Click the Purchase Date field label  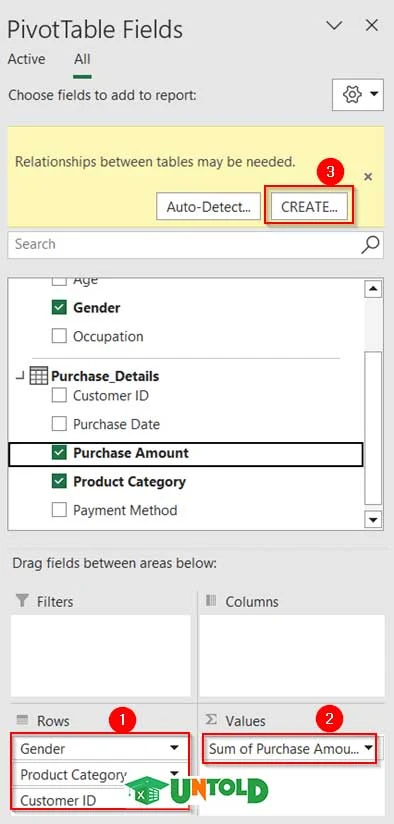pos(116,424)
